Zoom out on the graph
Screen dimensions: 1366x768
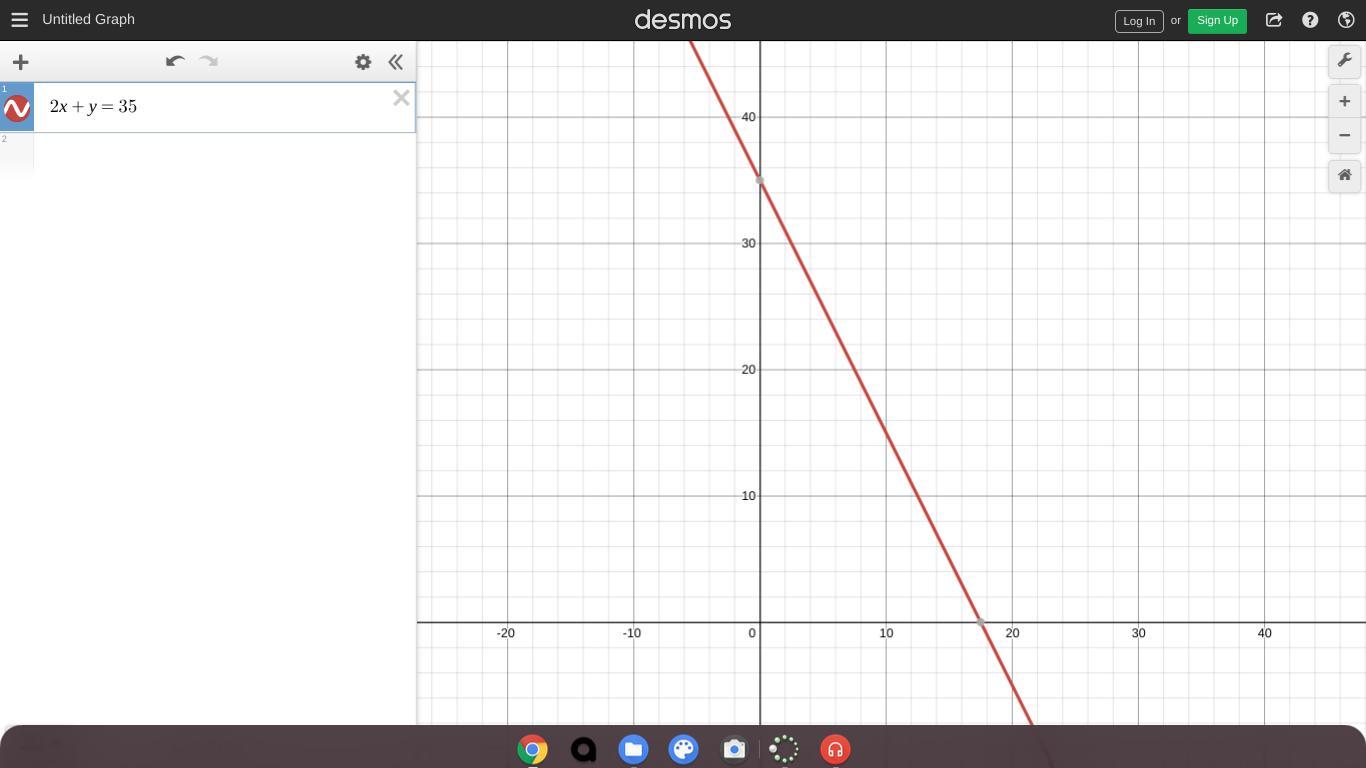point(1345,135)
